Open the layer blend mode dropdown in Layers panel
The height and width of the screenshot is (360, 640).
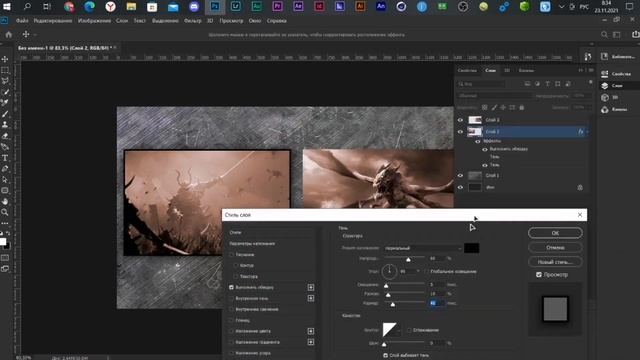click(x=494, y=96)
